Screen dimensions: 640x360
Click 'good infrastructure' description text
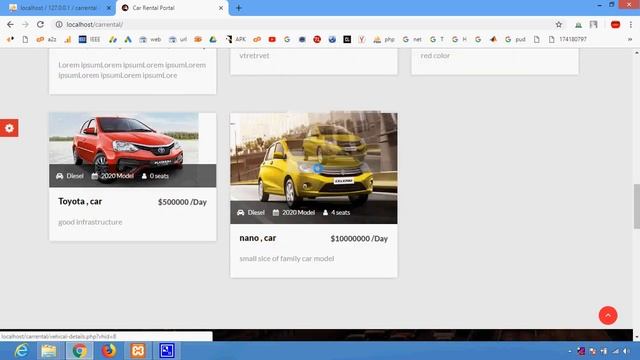tap(90, 222)
